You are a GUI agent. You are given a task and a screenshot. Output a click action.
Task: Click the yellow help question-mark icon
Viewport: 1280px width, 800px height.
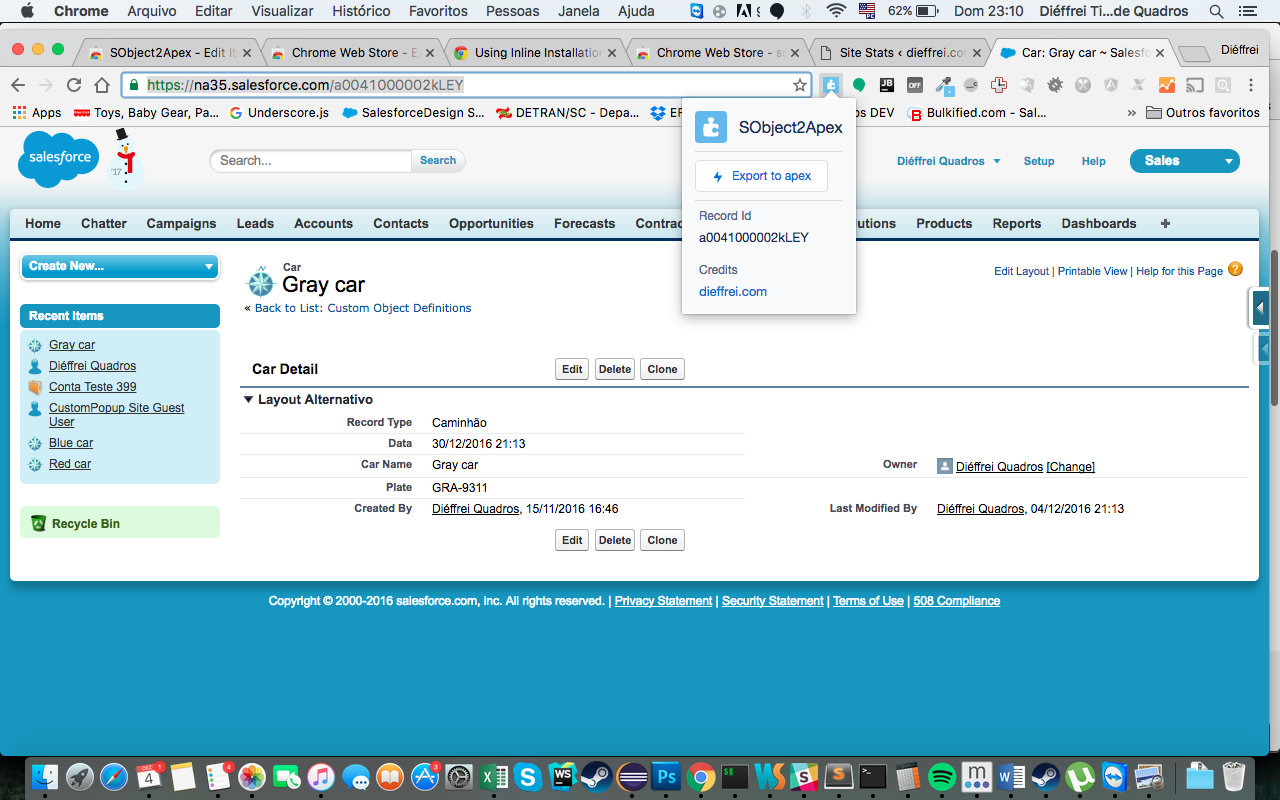(1235, 269)
